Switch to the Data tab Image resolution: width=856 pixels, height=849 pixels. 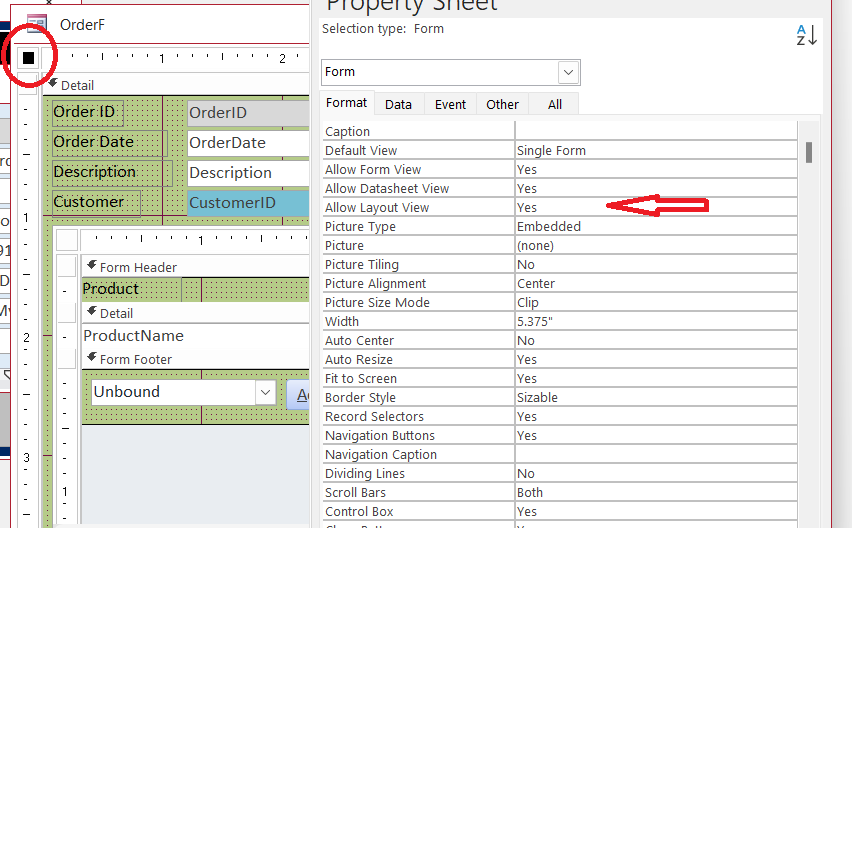pyautogui.click(x=398, y=103)
